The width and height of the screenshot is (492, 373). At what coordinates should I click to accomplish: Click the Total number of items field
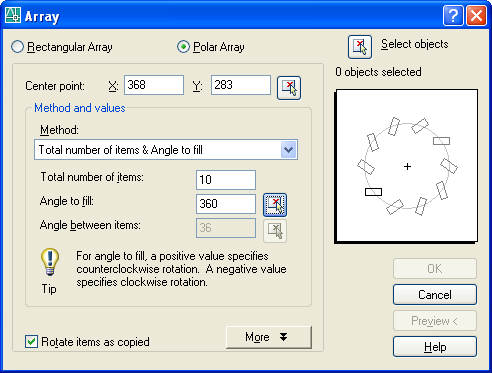coord(226,180)
